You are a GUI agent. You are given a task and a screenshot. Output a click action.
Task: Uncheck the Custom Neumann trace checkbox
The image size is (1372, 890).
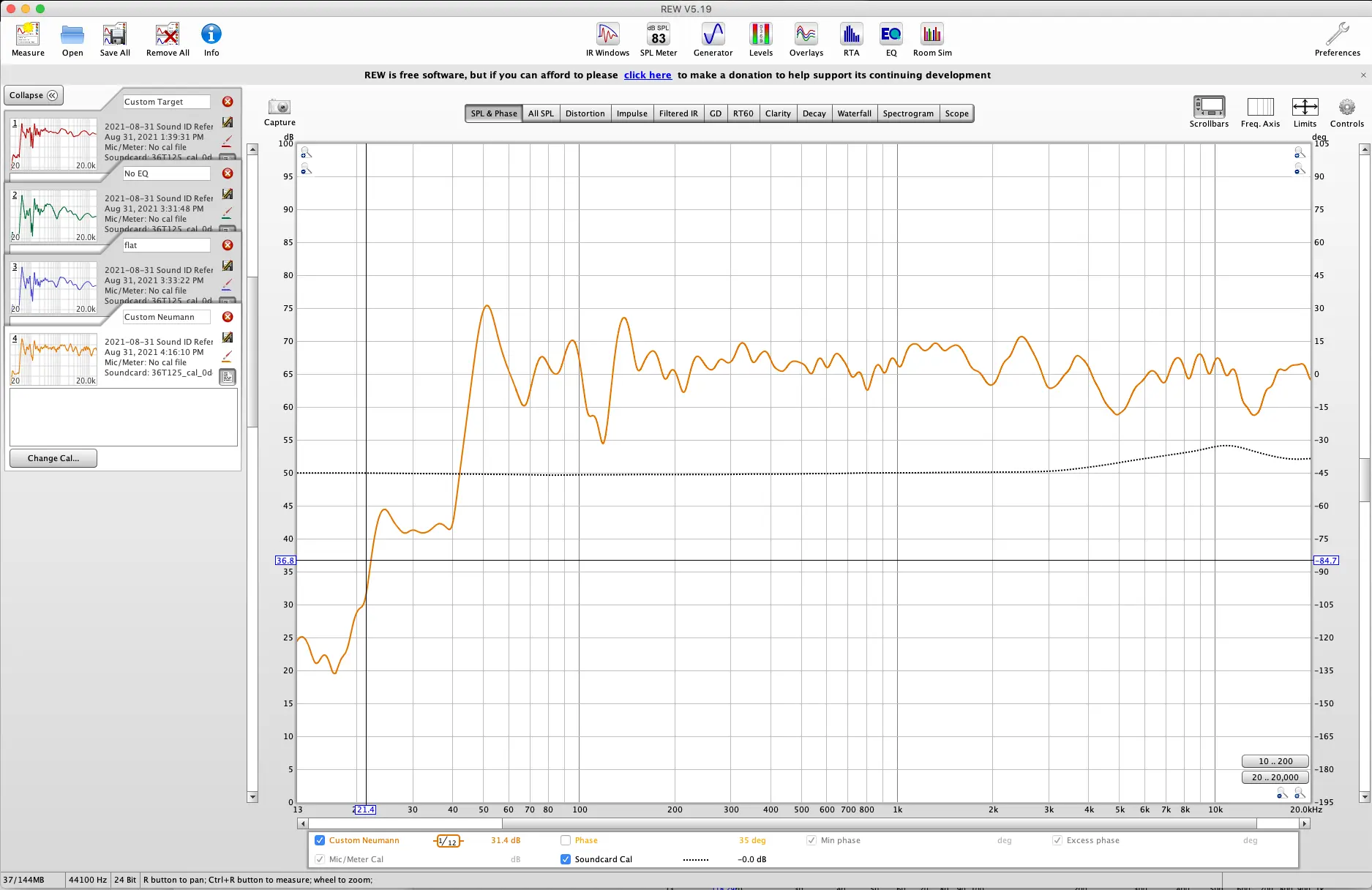click(320, 840)
